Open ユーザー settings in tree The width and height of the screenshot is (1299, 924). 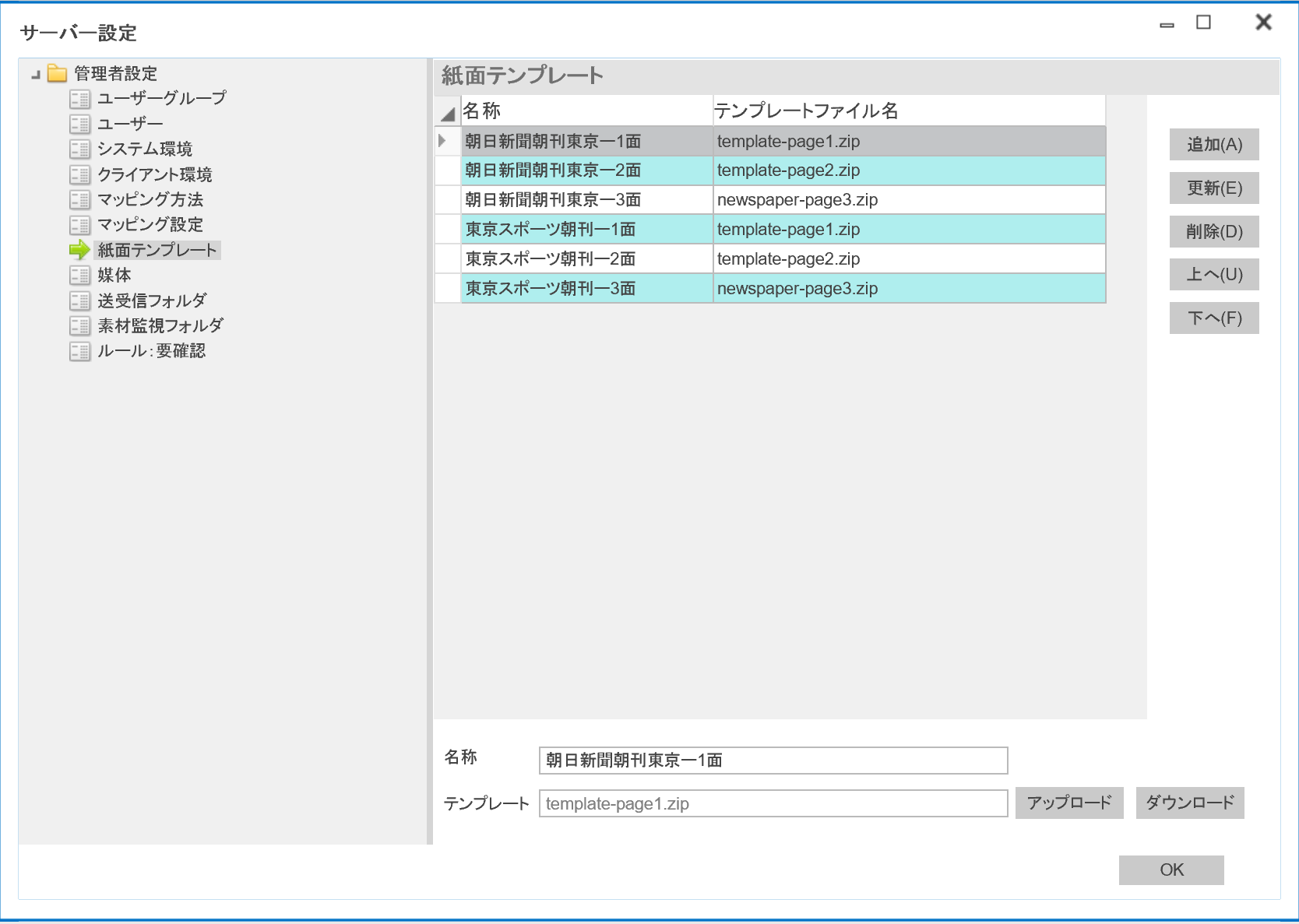pyautogui.click(x=130, y=124)
